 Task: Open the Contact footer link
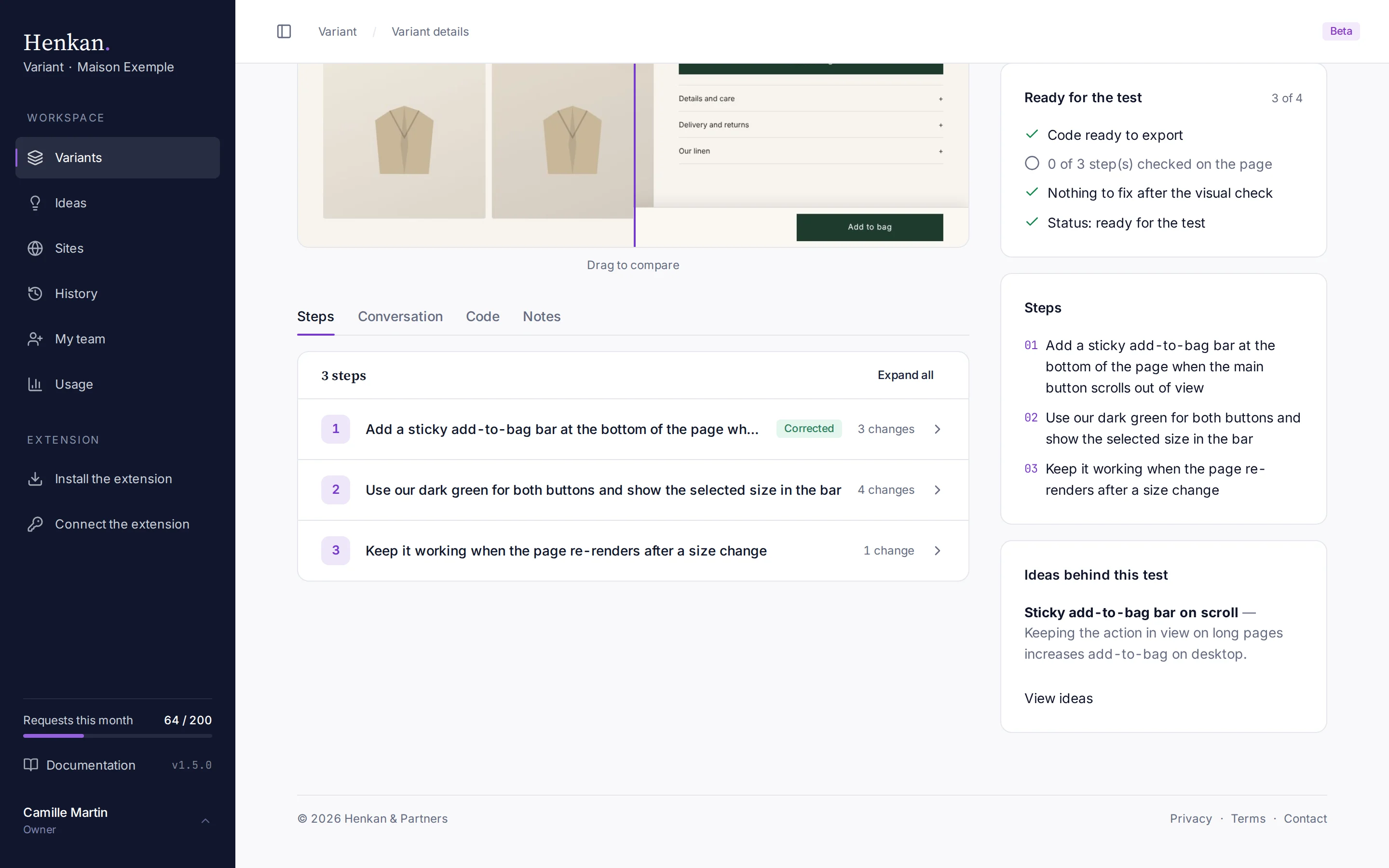click(x=1305, y=819)
